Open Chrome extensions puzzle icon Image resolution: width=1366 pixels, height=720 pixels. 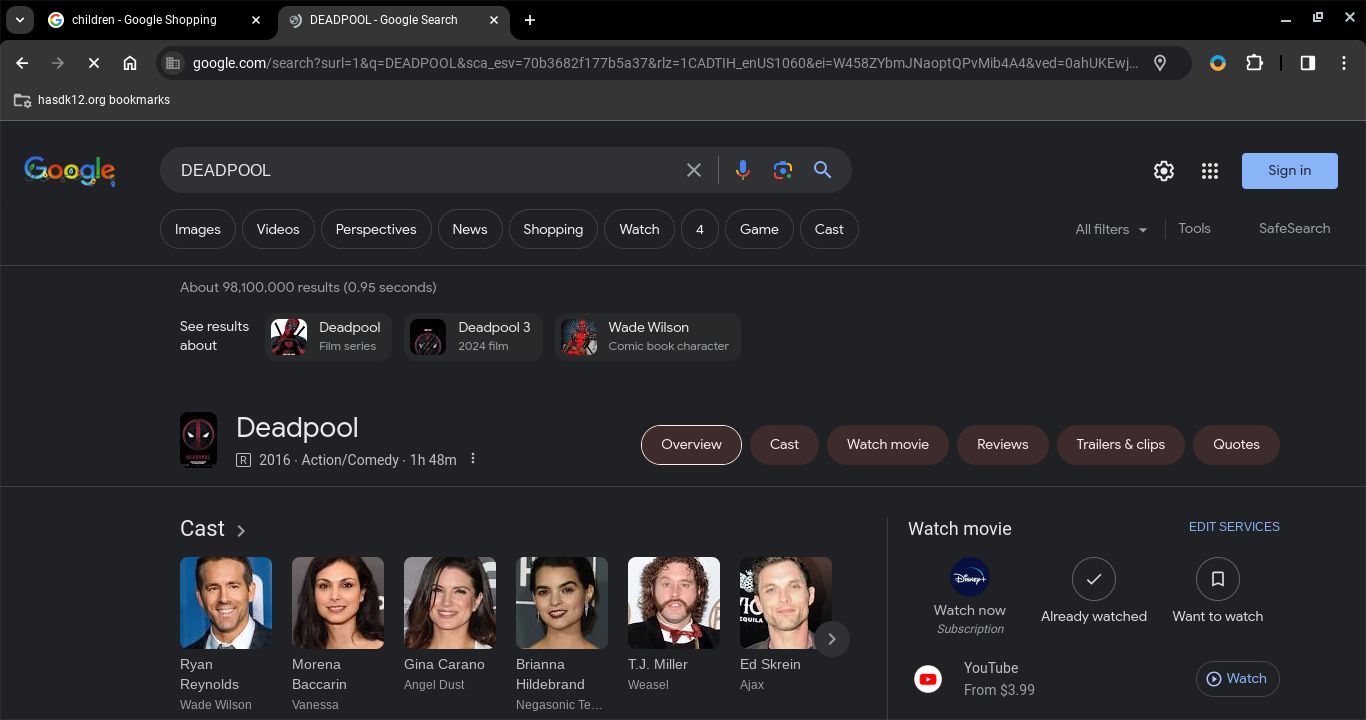click(1254, 63)
